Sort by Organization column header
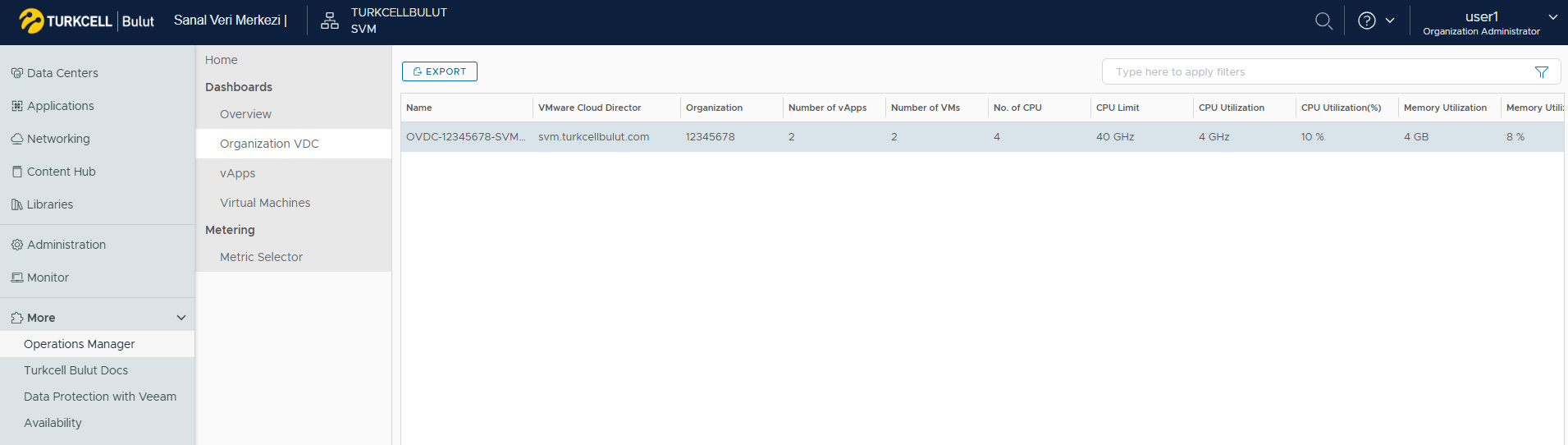This screenshot has width=1568, height=445. (x=714, y=108)
